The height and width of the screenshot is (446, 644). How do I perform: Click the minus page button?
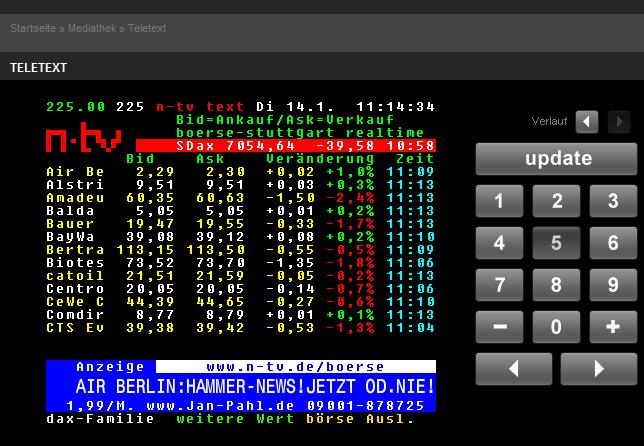[499, 327]
